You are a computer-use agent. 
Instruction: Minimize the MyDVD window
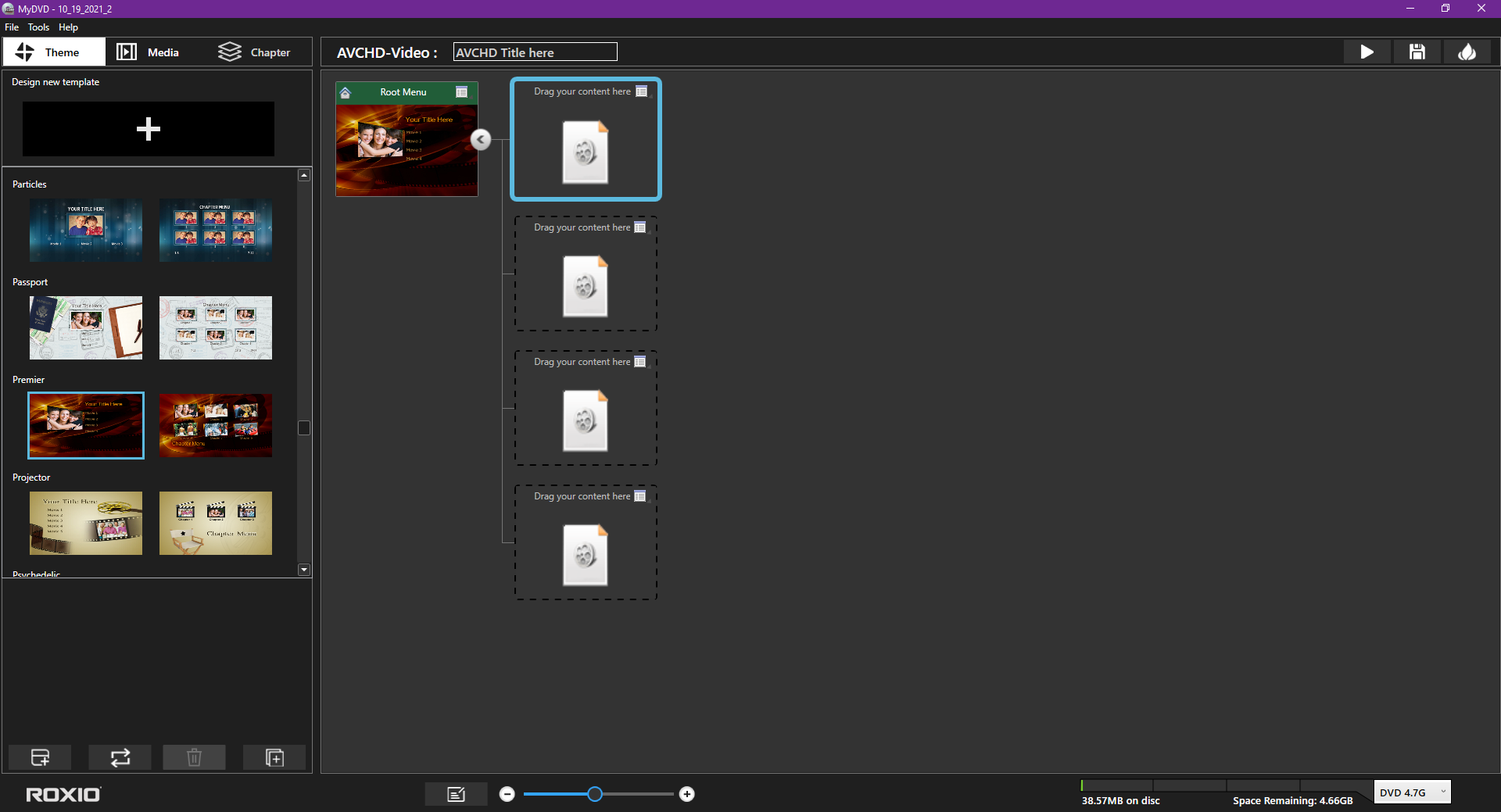[1410, 9]
